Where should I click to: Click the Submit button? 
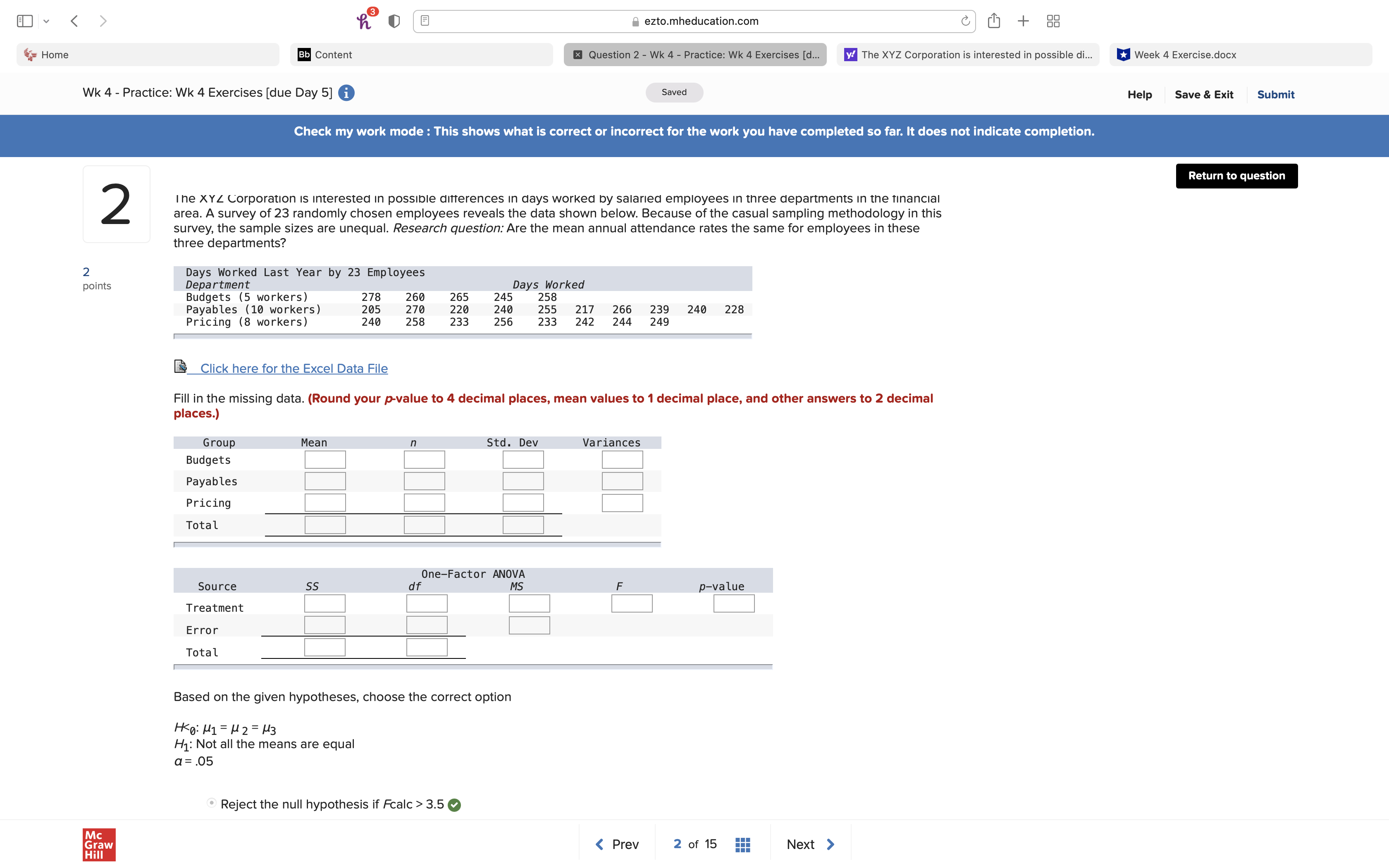click(x=1276, y=94)
